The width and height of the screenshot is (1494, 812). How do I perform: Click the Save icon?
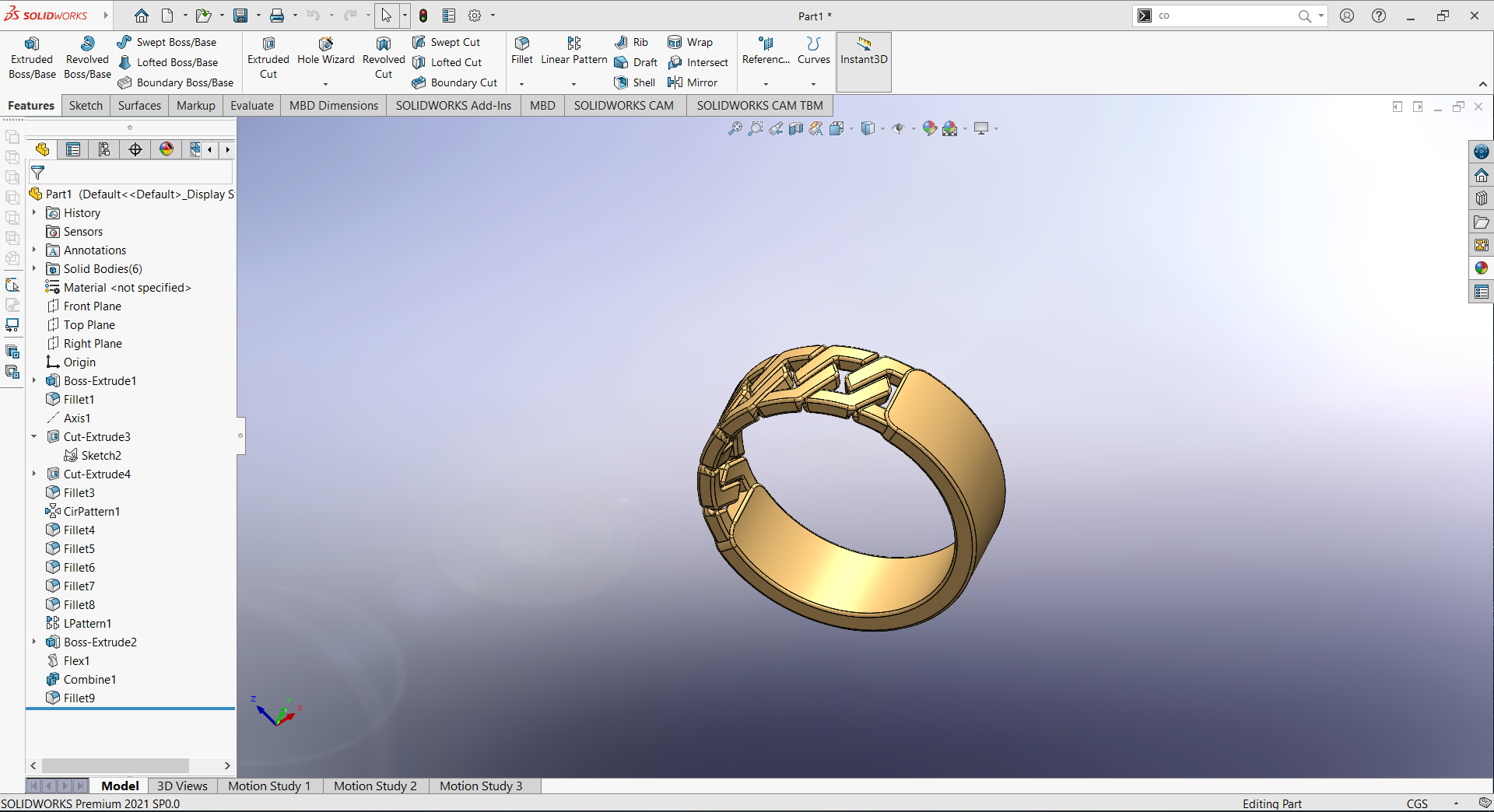pyautogui.click(x=240, y=16)
